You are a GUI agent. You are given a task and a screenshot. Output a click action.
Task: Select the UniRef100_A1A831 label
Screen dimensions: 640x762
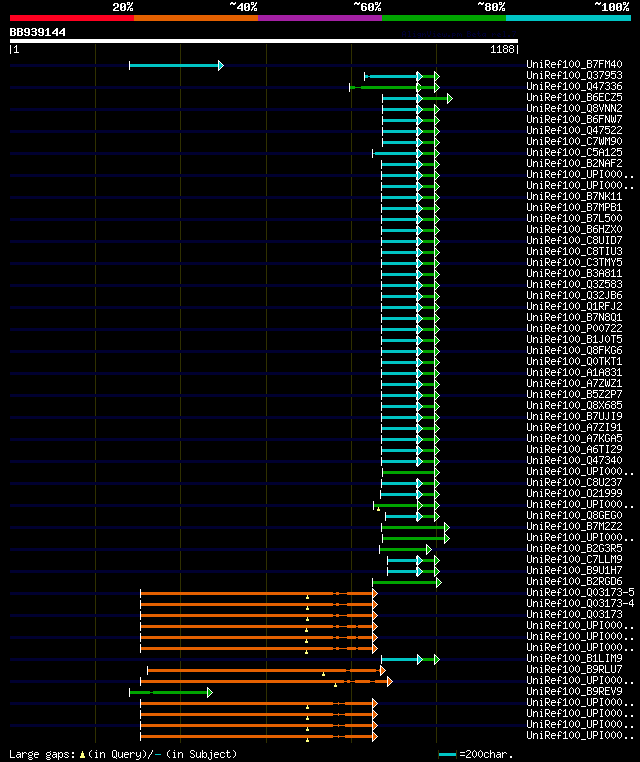click(x=574, y=372)
